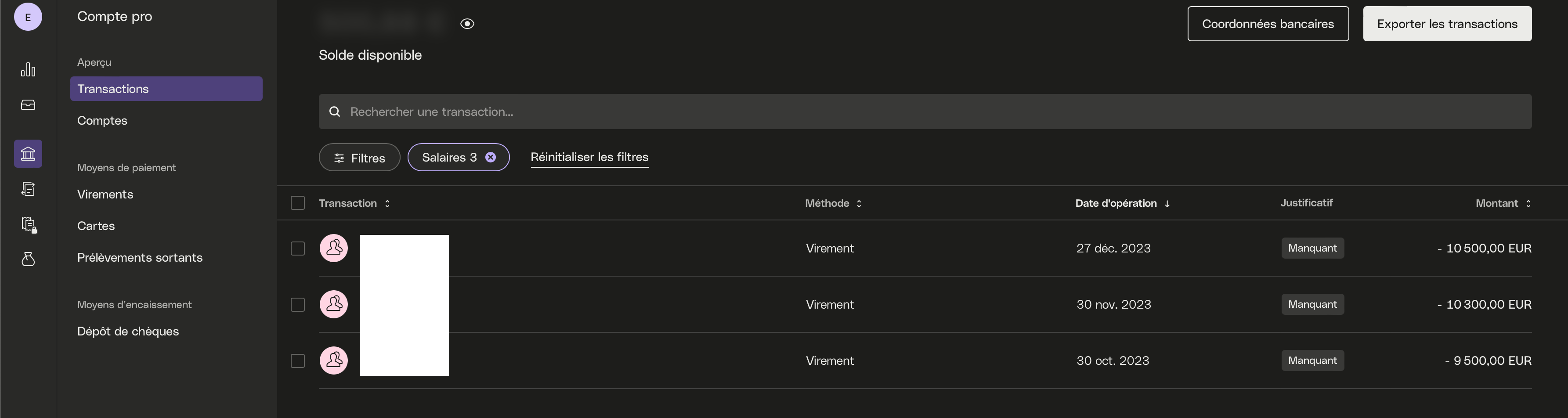The image size is (1568, 418).
Task: Check the select-all transactions checkbox
Action: point(298,203)
